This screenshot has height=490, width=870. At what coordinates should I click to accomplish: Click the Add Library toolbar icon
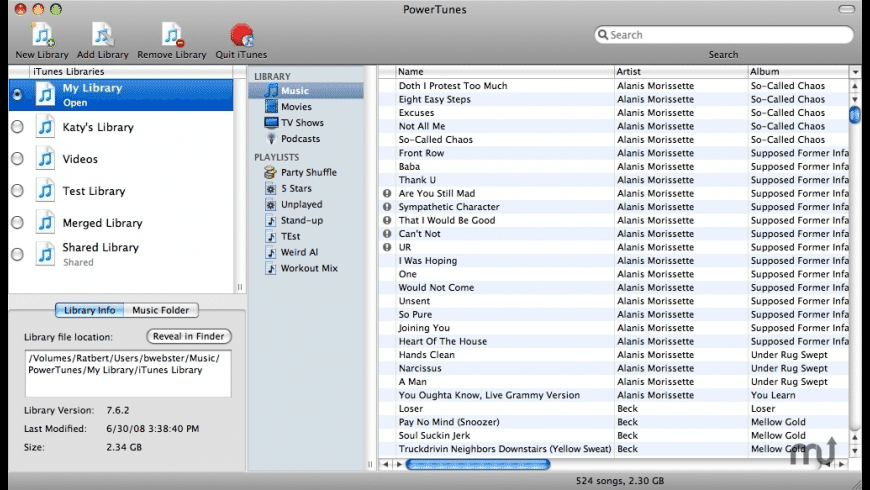[103, 35]
